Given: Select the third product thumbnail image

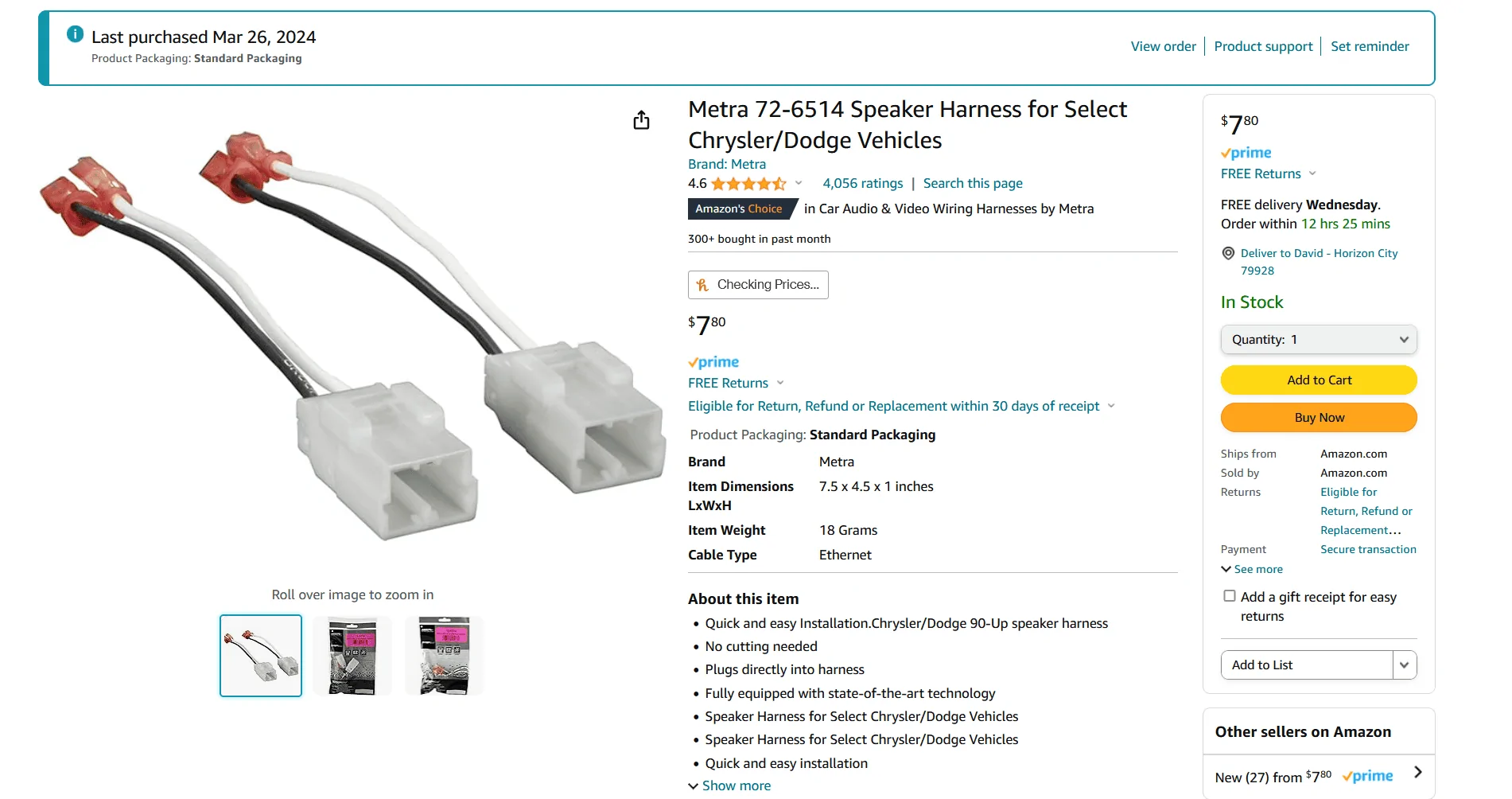Looking at the screenshot, I should tap(445, 656).
